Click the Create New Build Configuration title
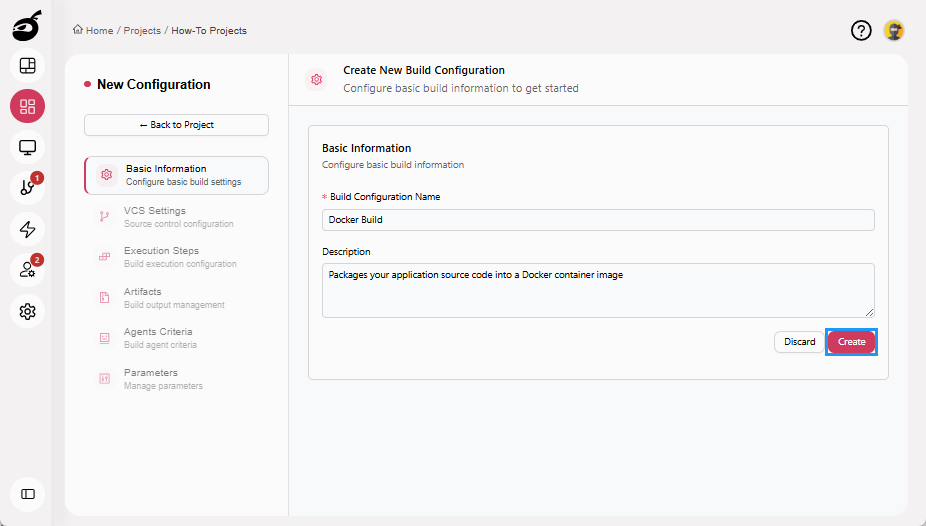This screenshot has height=526, width=926. [x=424, y=70]
